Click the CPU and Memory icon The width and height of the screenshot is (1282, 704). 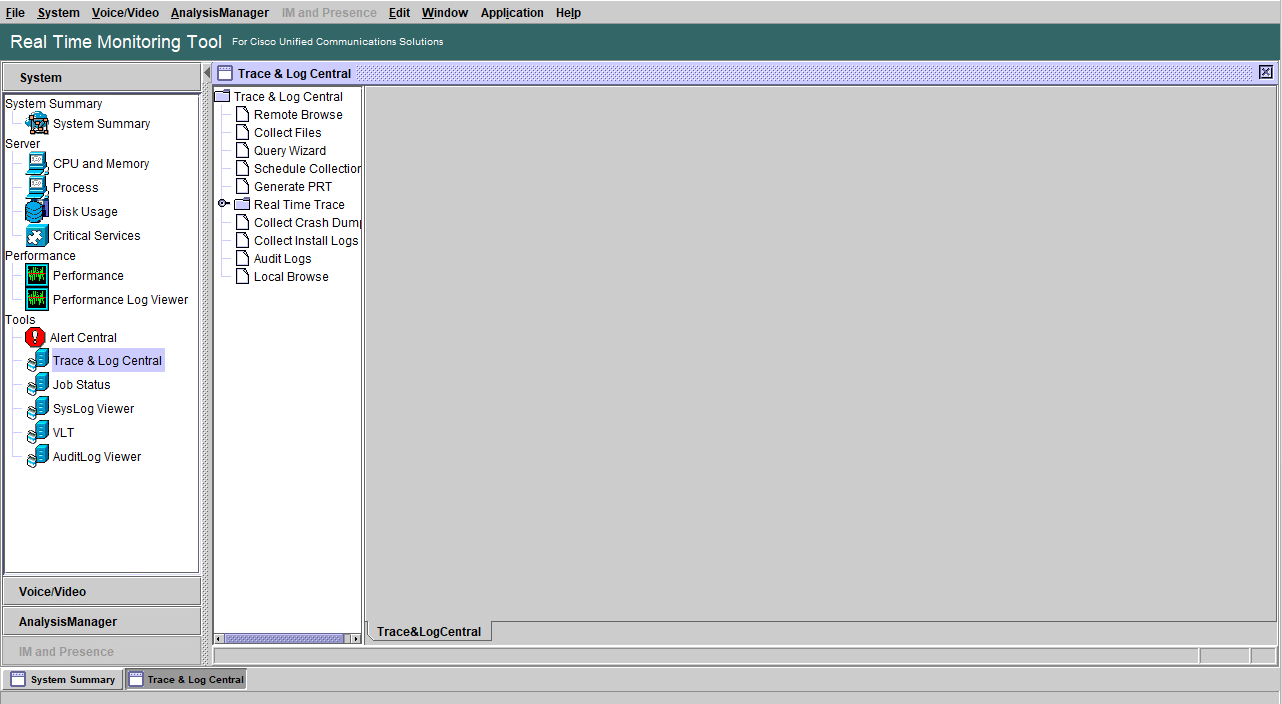(x=37, y=164)
